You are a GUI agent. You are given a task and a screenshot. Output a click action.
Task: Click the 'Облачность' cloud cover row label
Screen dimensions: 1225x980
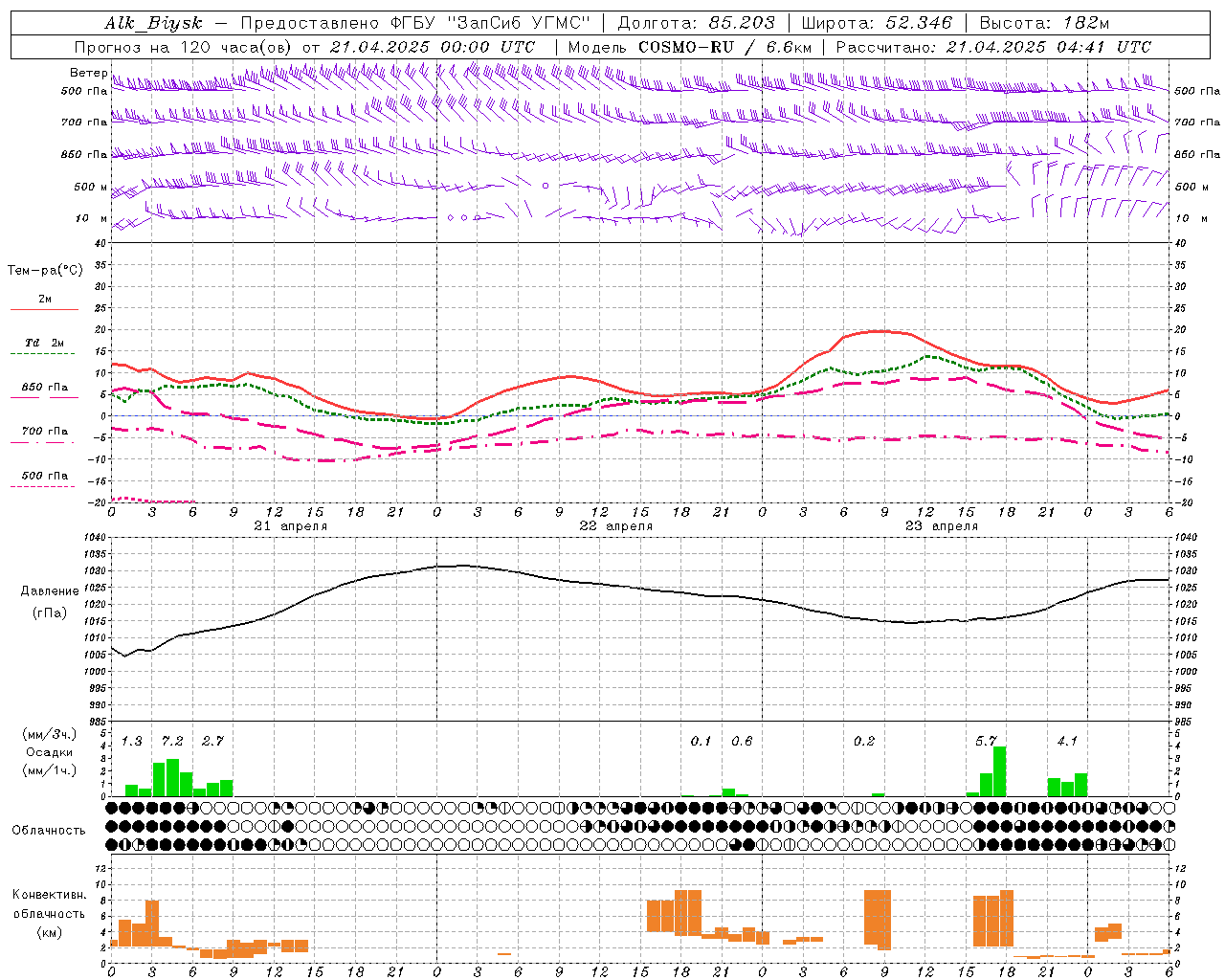click(x=48, y=831)
